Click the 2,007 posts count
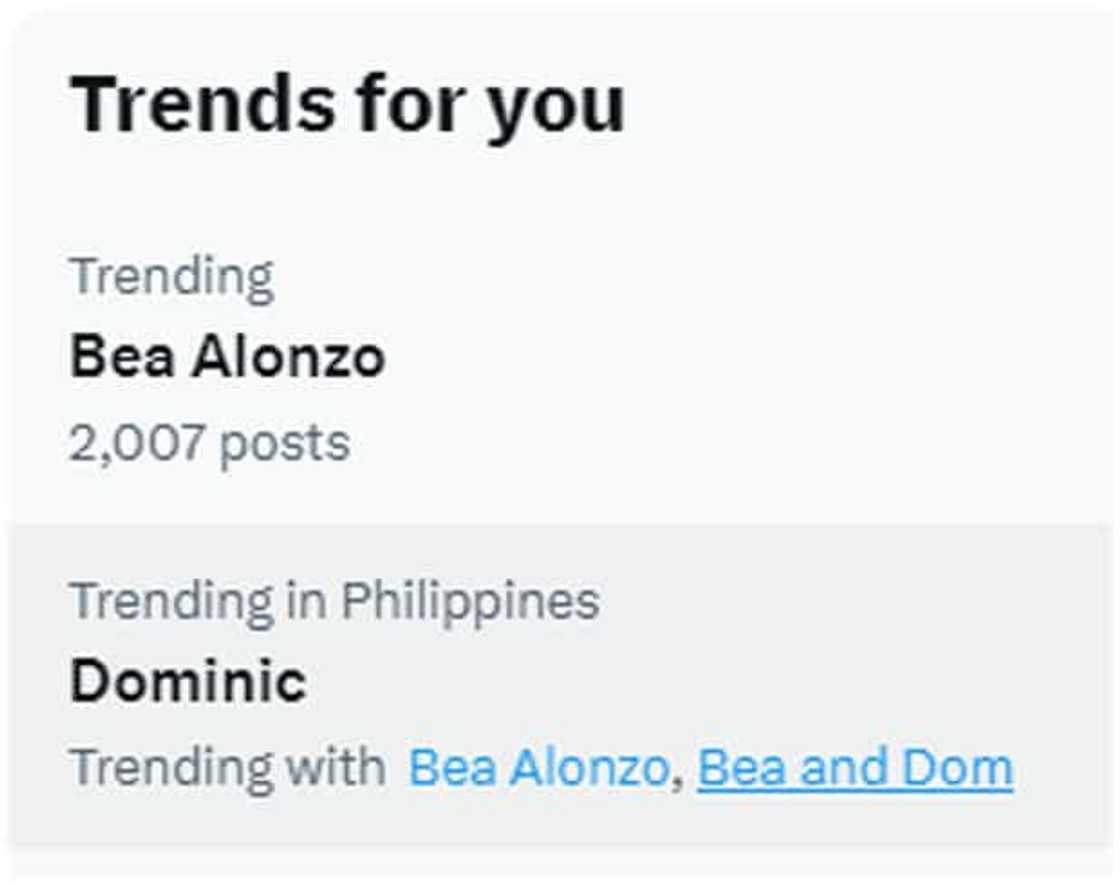 (x=209, y=442)
